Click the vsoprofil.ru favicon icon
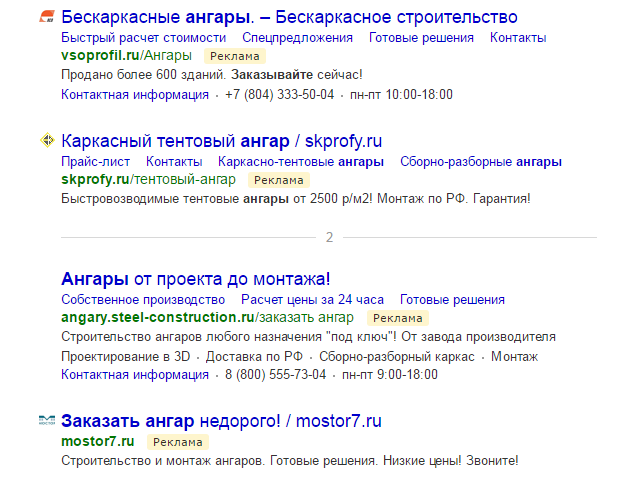 pos(47,17)
